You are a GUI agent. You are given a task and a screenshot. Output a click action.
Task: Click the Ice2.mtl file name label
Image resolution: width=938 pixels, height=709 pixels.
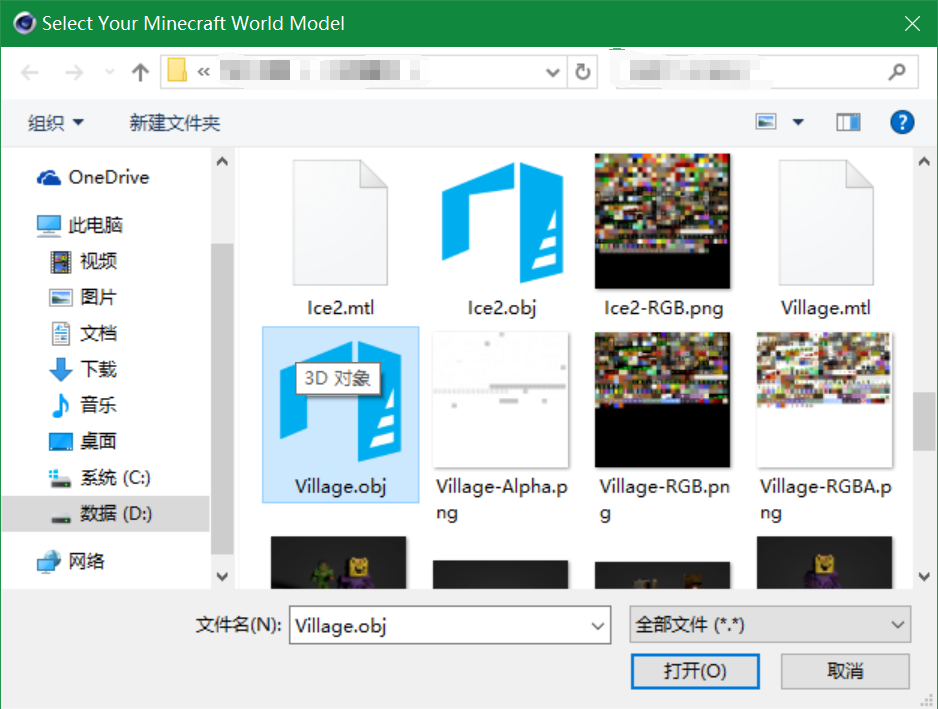340,308
